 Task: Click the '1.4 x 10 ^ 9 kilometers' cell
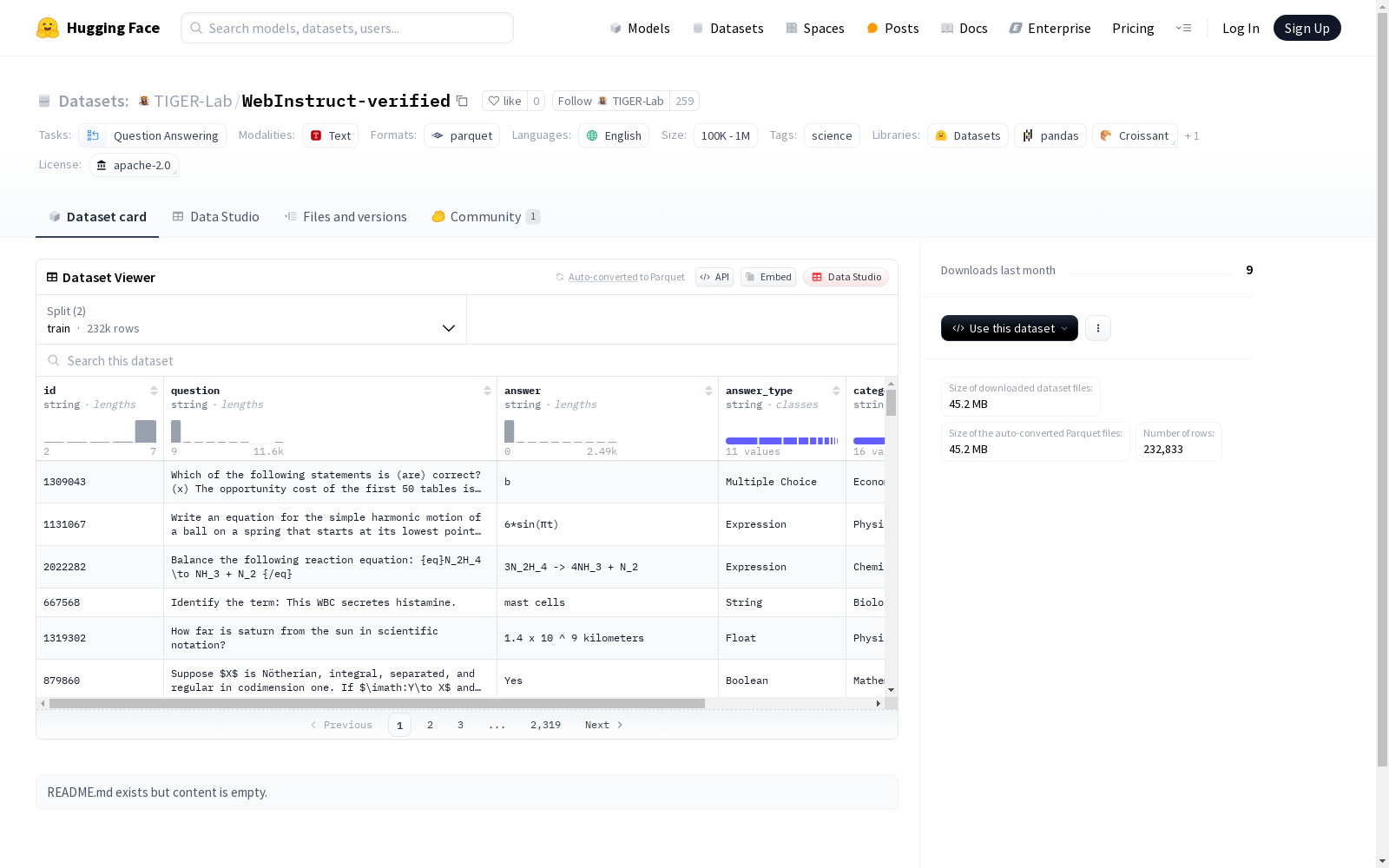pos(608,638)
